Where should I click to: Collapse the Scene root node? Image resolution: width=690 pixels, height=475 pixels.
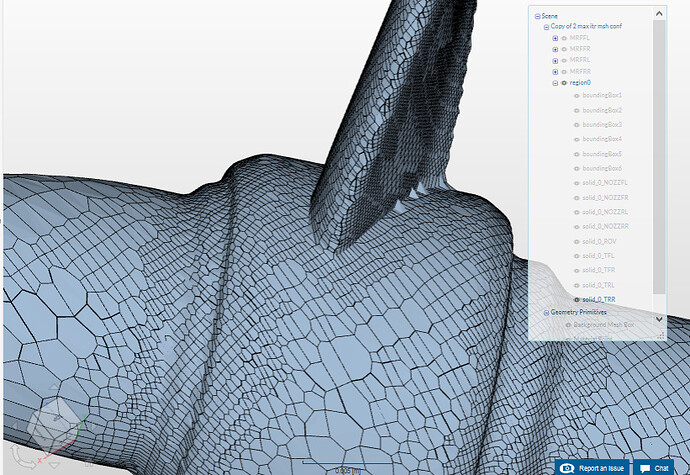coord(537,16)
